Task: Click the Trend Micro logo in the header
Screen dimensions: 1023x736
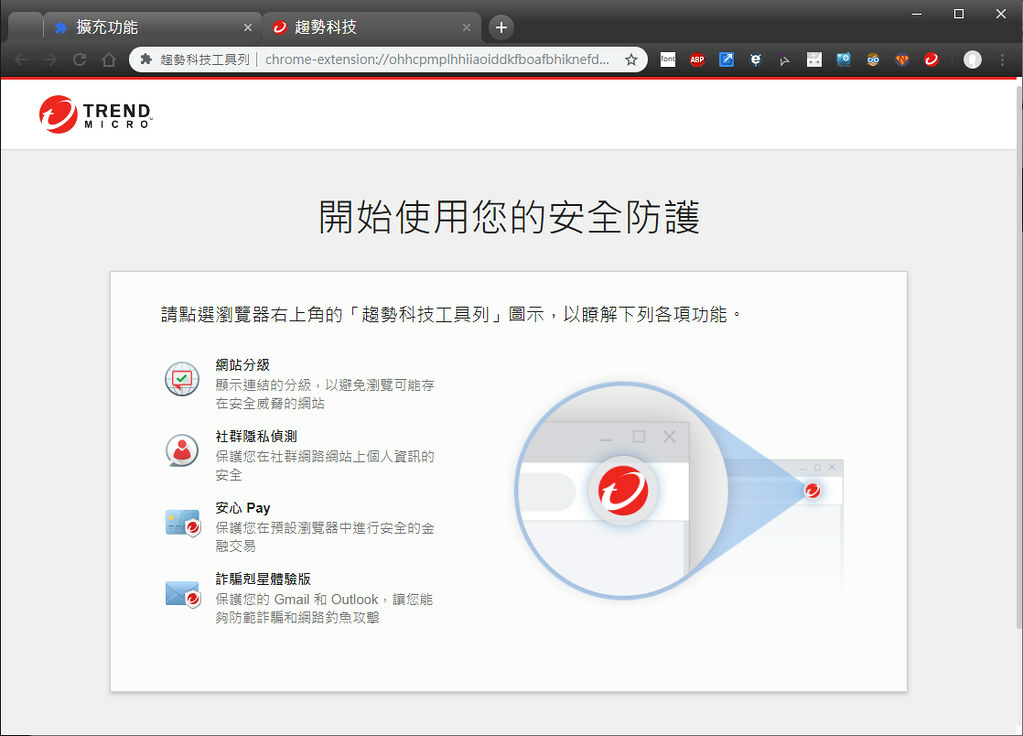Action: 95,115
